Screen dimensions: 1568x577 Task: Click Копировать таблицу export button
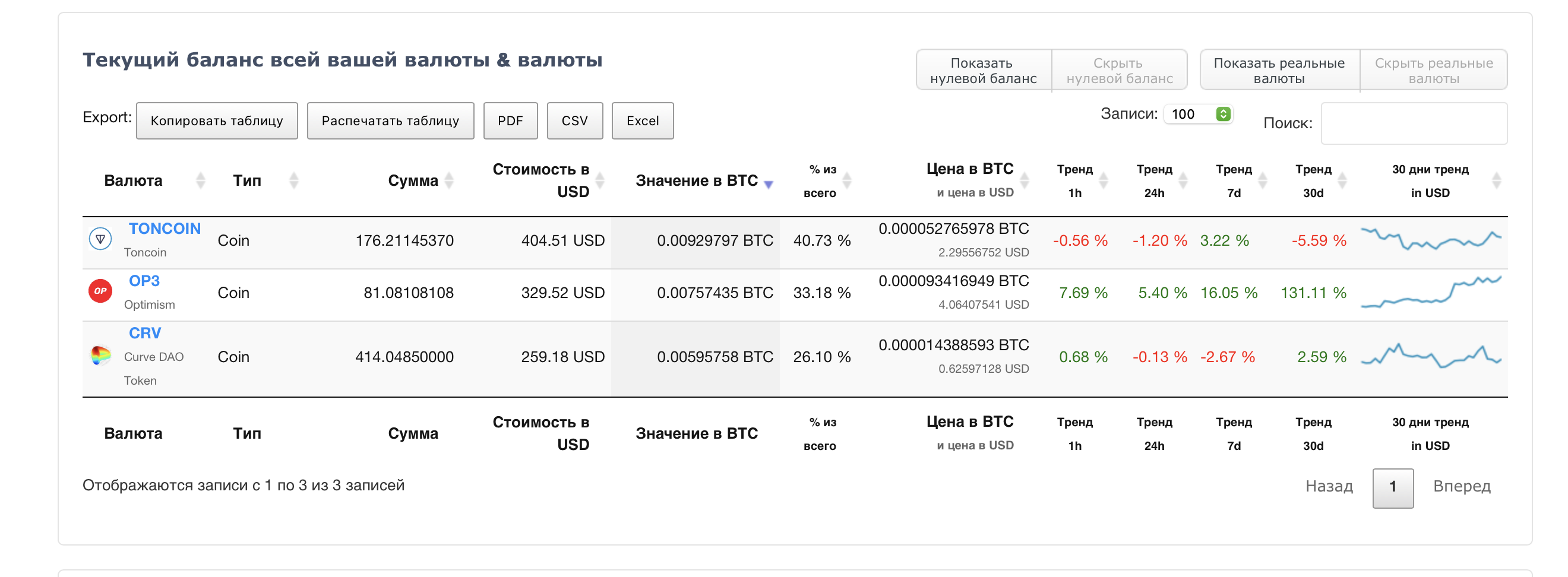(x=217, y=121)
